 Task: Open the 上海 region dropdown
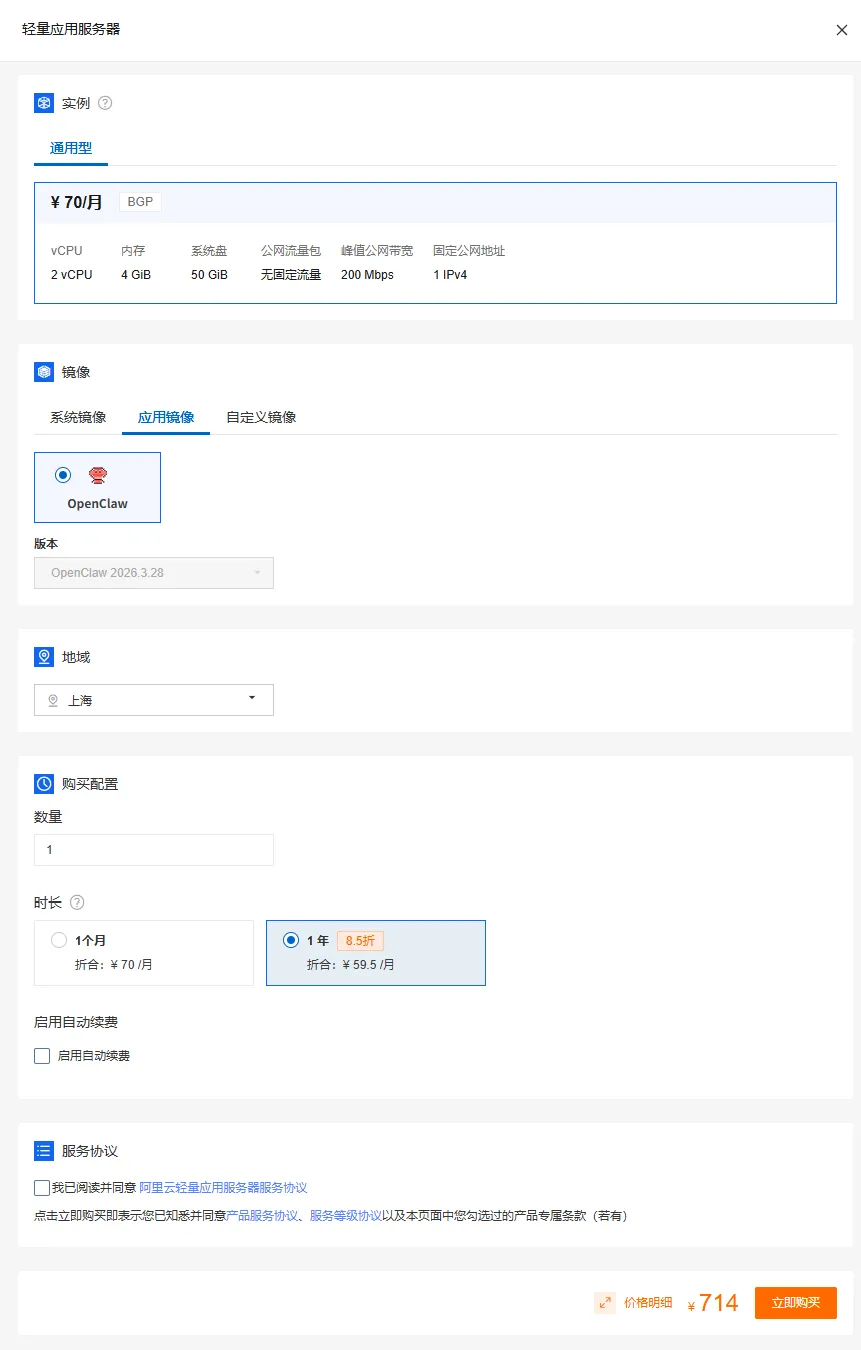154,700
